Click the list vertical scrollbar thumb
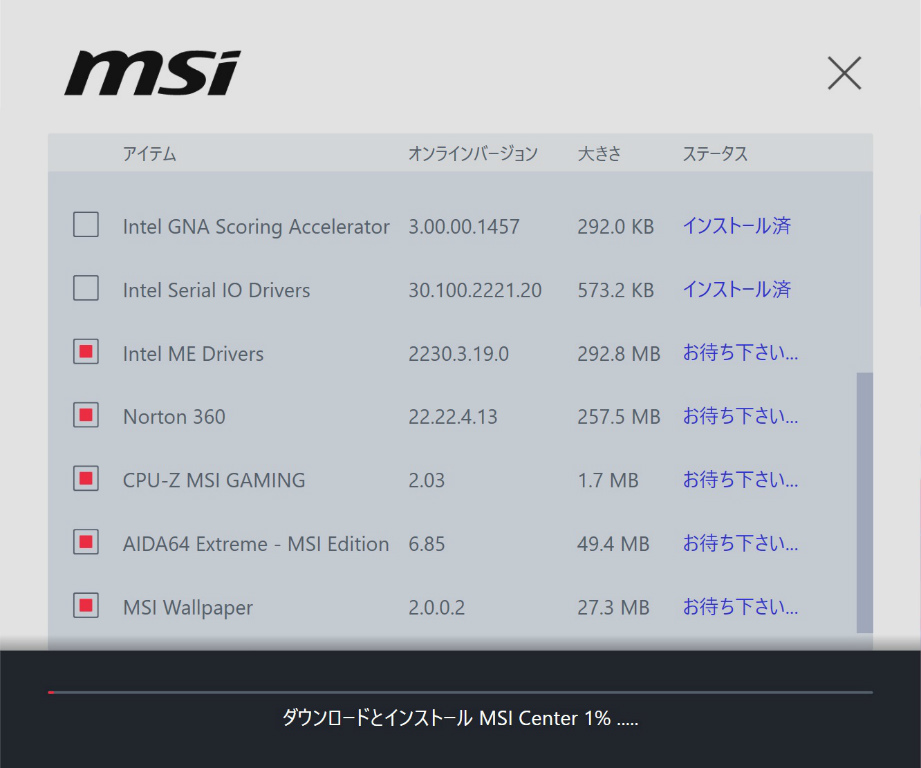Viewport: 921px width, 768px height. pos(865,503)
